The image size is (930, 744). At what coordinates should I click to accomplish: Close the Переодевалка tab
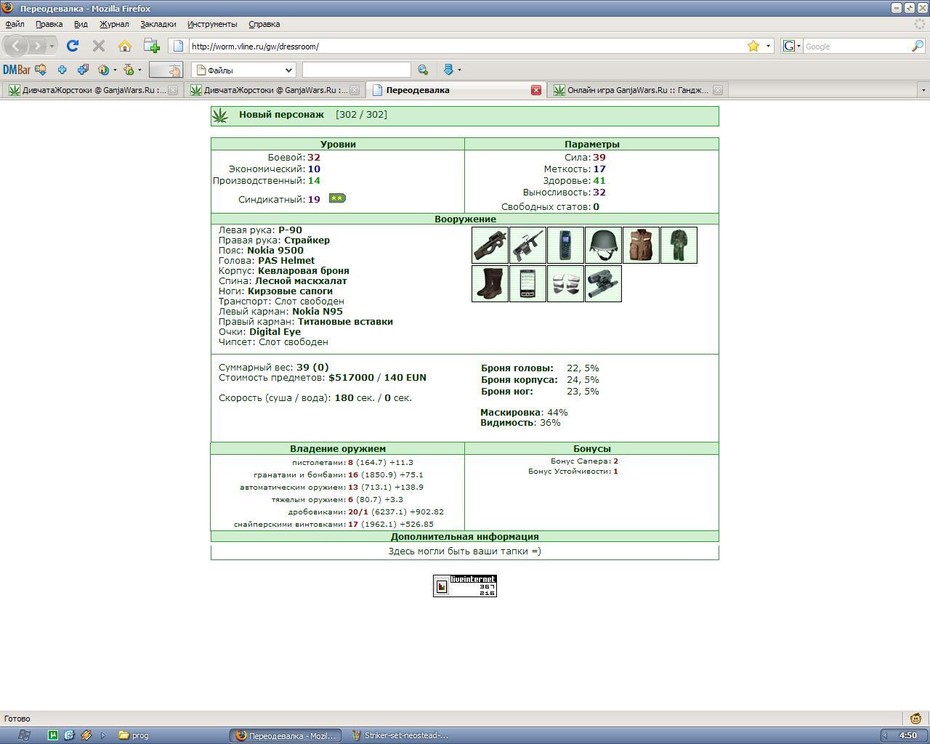click(536, 90)
